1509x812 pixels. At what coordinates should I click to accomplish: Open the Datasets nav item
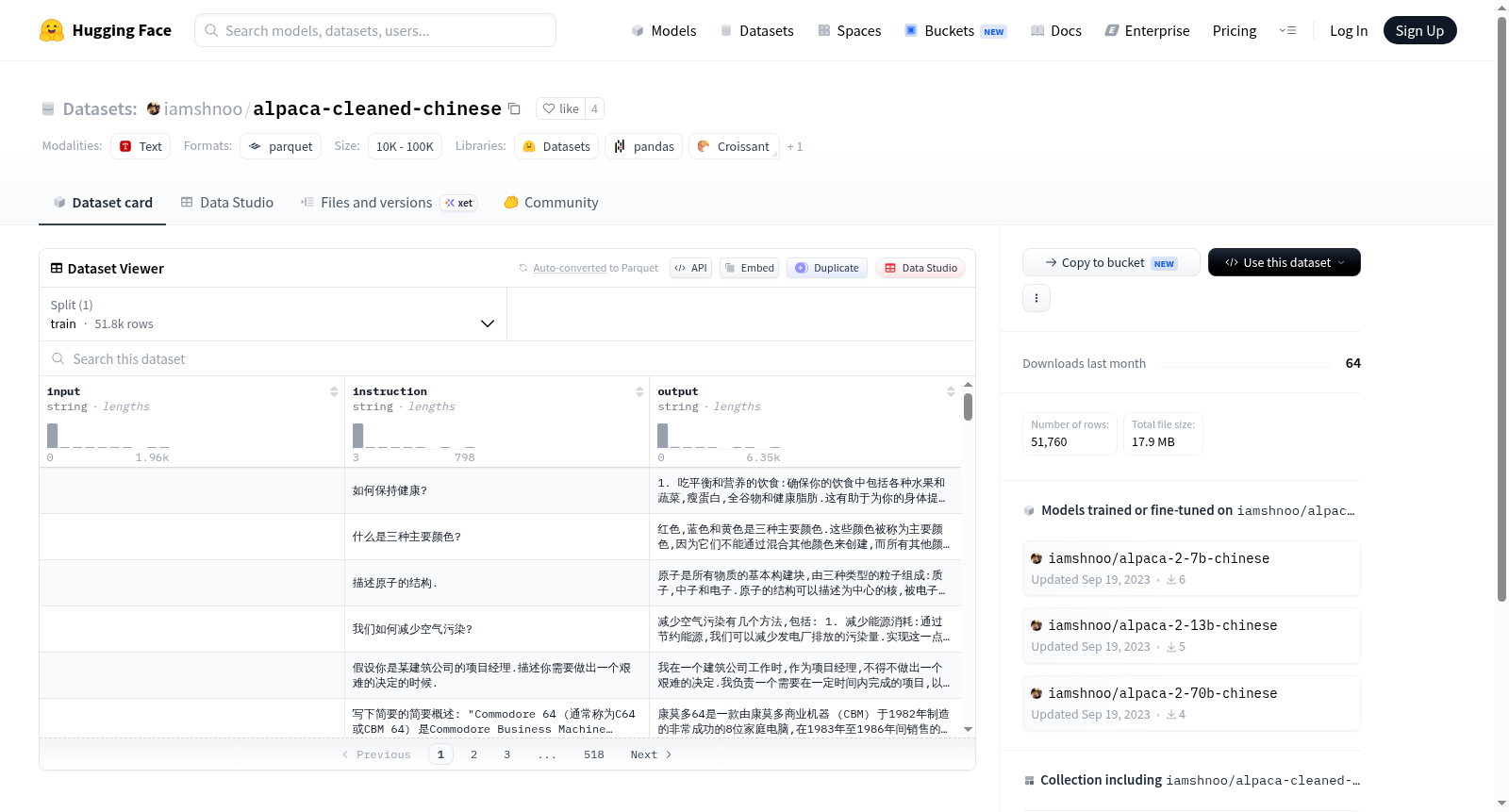click(756, 30)
